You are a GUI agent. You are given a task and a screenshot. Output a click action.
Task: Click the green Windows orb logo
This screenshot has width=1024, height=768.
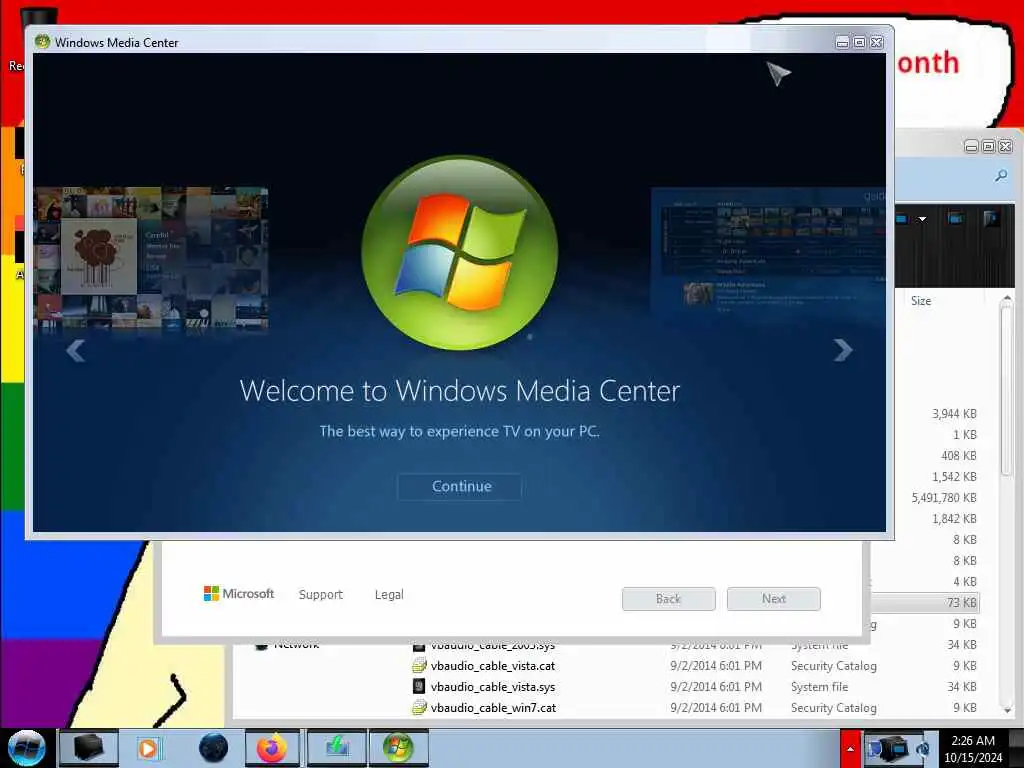460,252
